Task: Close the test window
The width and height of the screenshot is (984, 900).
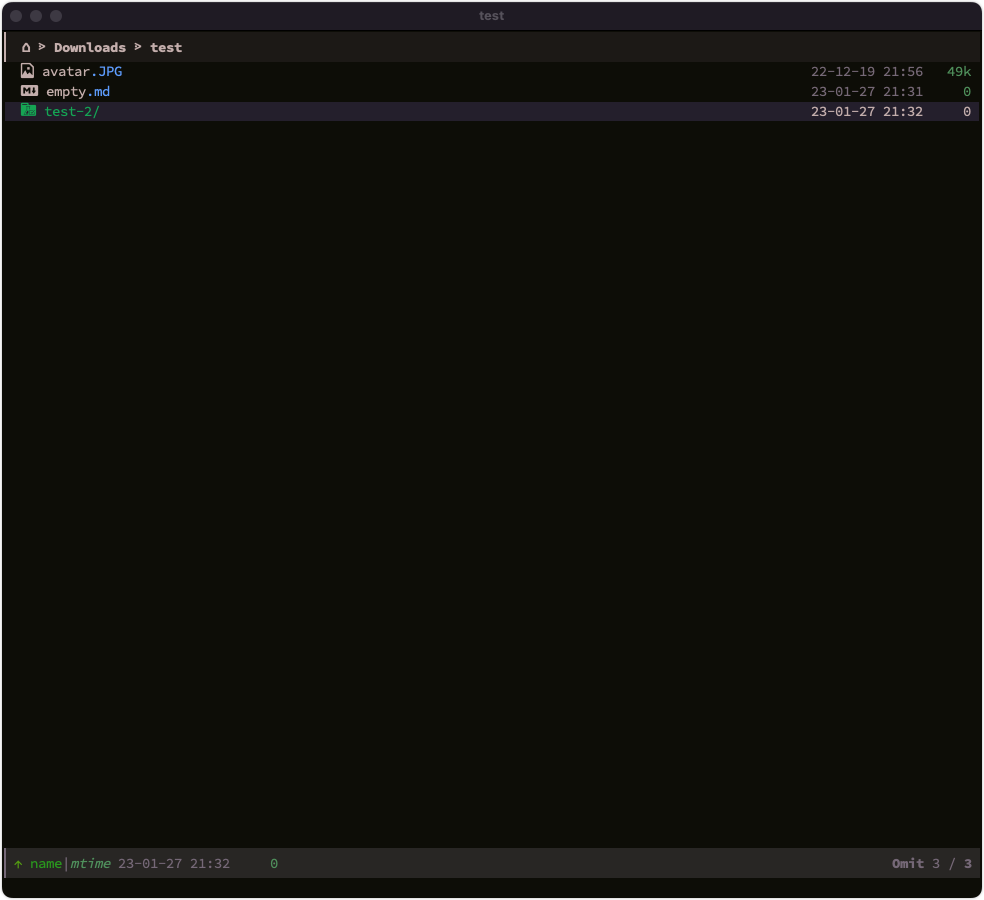Action: click(17, 16)
